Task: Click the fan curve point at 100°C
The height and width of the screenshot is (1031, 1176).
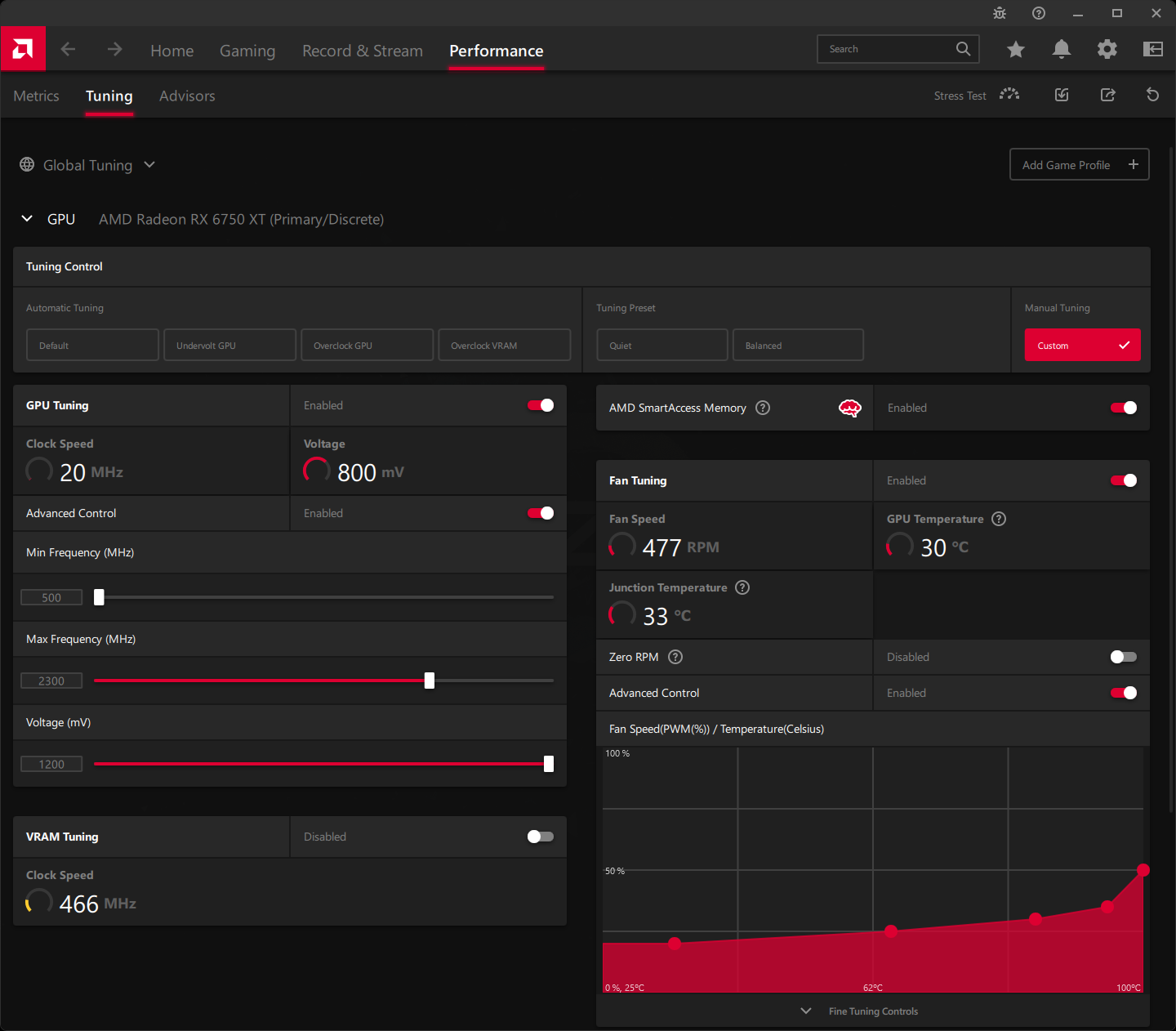Action: [1143, 870]
